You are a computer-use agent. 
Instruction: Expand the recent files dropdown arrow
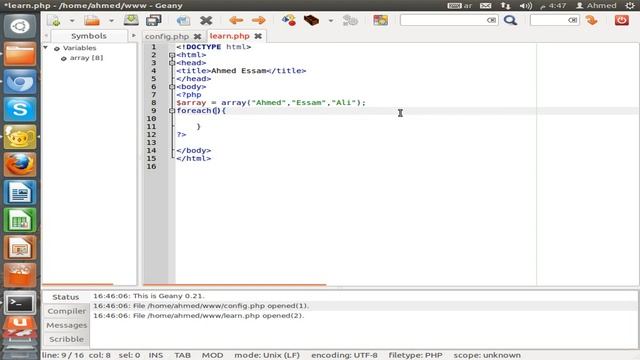coord(111,20)
